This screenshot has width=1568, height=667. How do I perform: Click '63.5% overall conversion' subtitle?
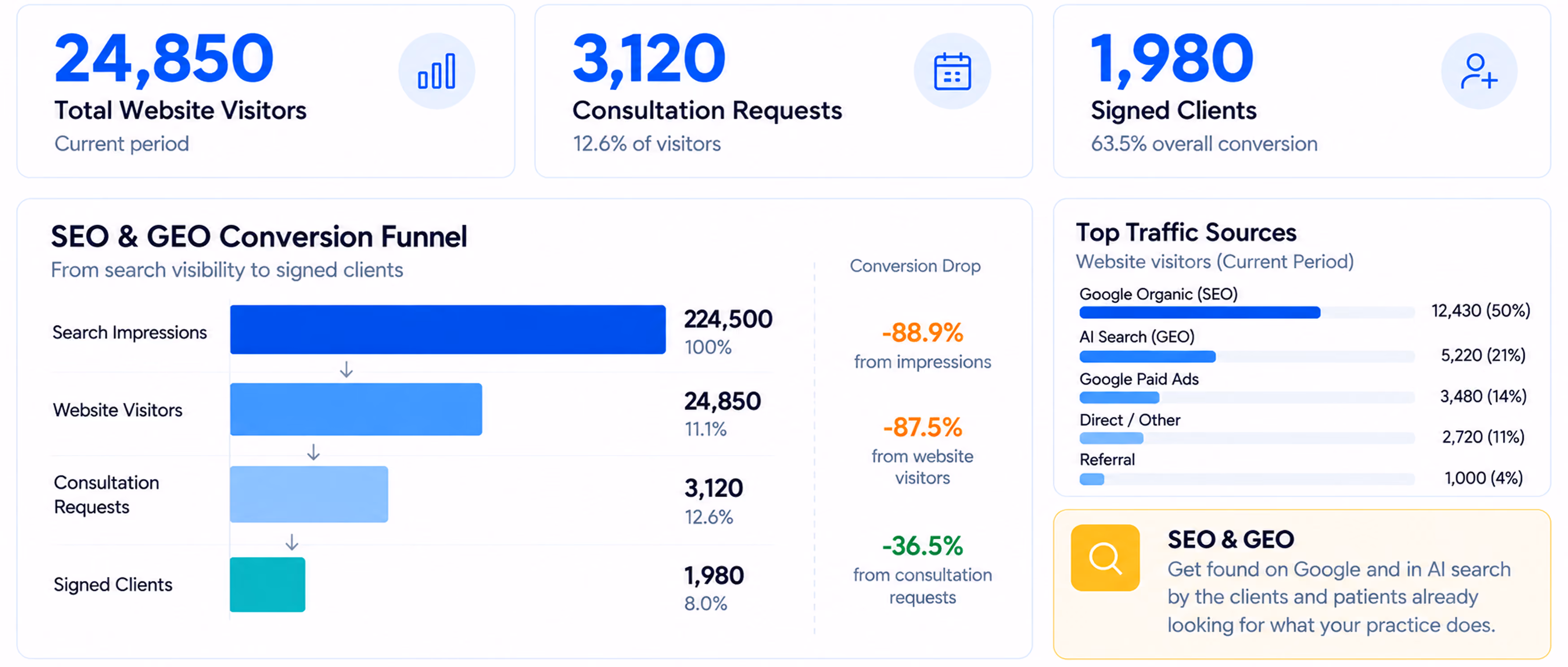1204,143
